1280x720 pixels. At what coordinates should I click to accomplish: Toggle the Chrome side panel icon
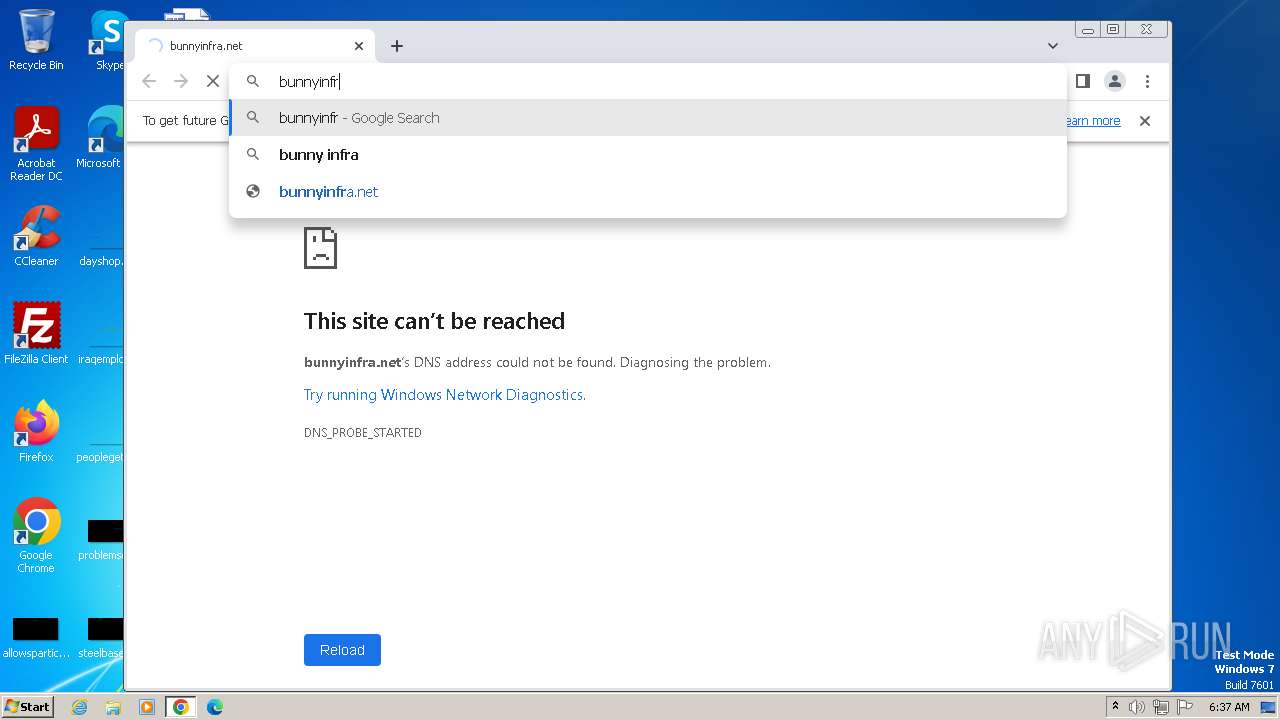(x=1082, y=81)
